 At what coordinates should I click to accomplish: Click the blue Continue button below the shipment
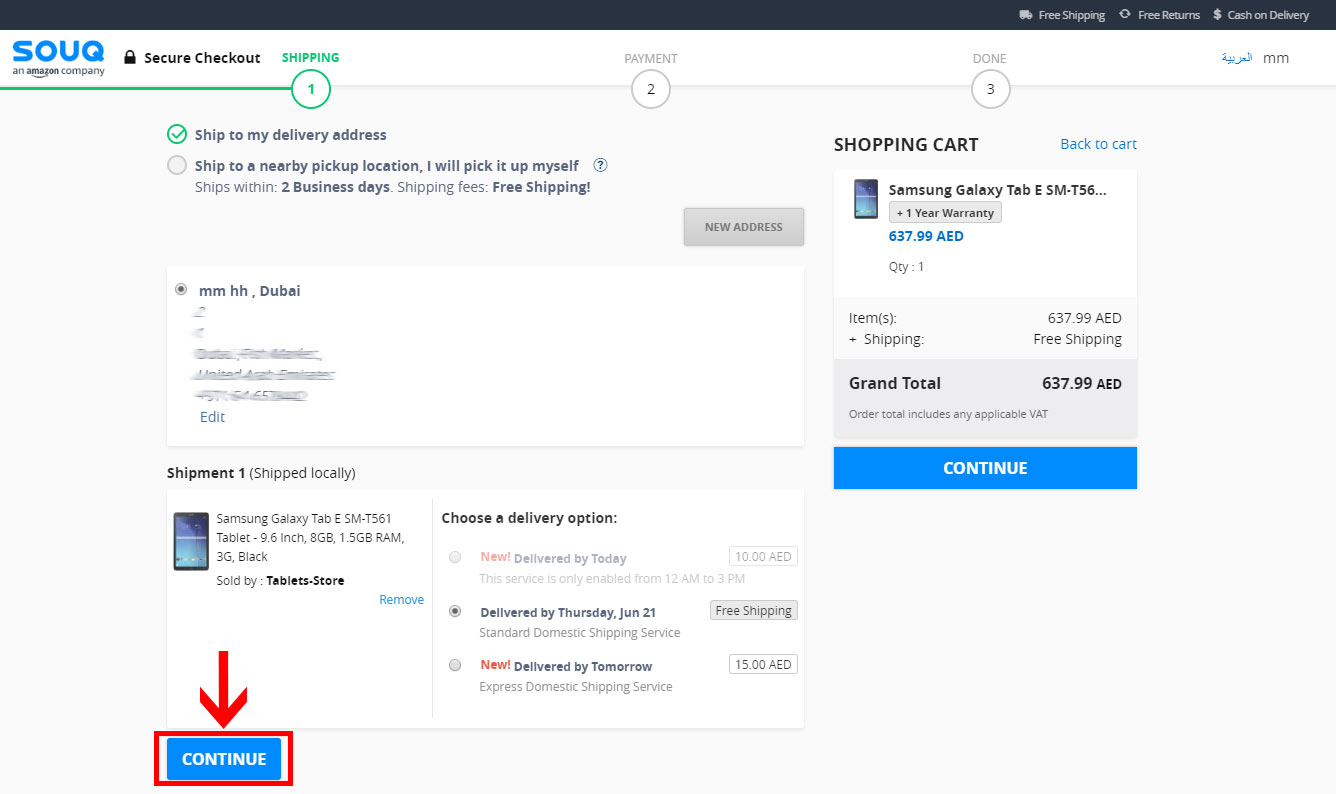tap(224, 759)
